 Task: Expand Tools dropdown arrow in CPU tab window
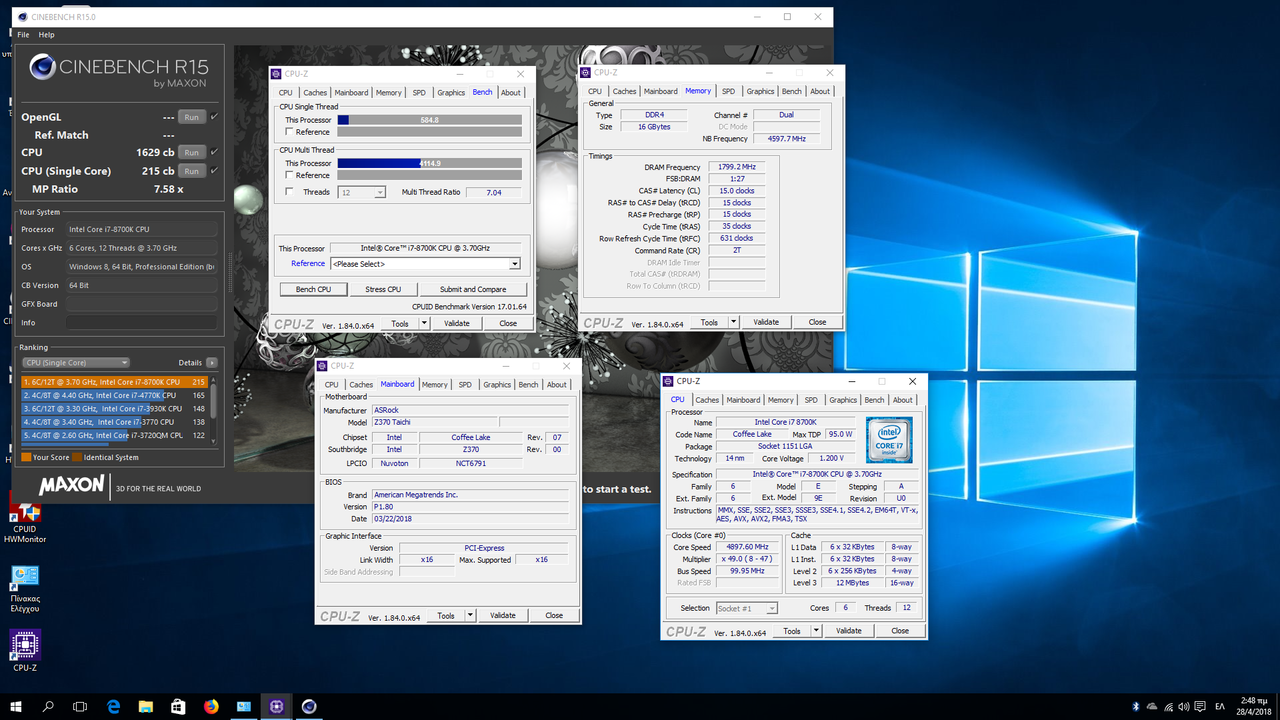[816, 631]
